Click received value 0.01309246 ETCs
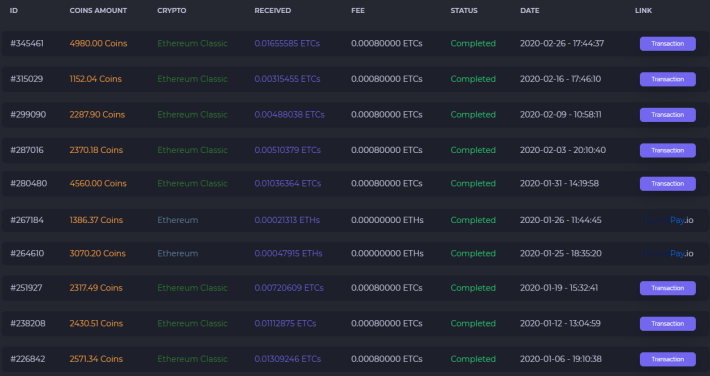The image size is (710, 376). (x=288, y=359)
